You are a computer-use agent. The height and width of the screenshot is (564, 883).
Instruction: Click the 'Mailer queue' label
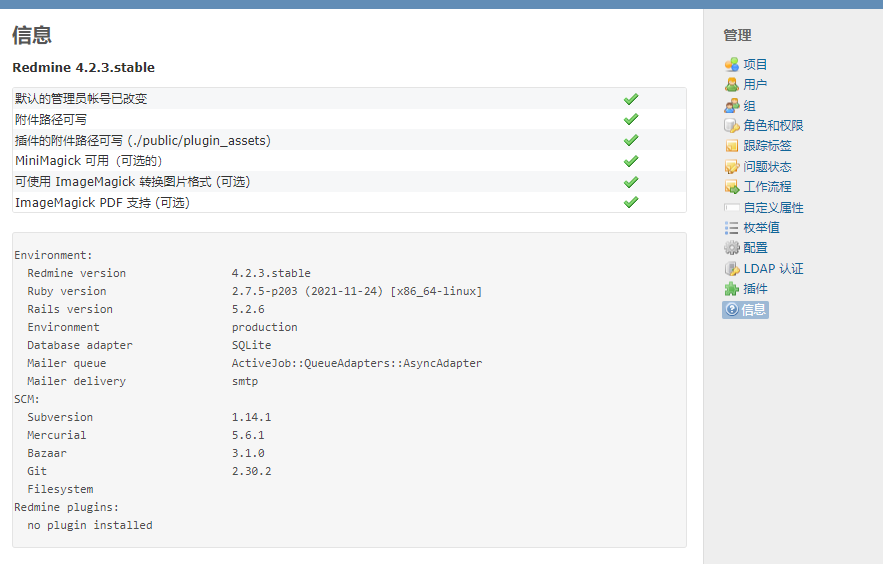click(66, 363)
